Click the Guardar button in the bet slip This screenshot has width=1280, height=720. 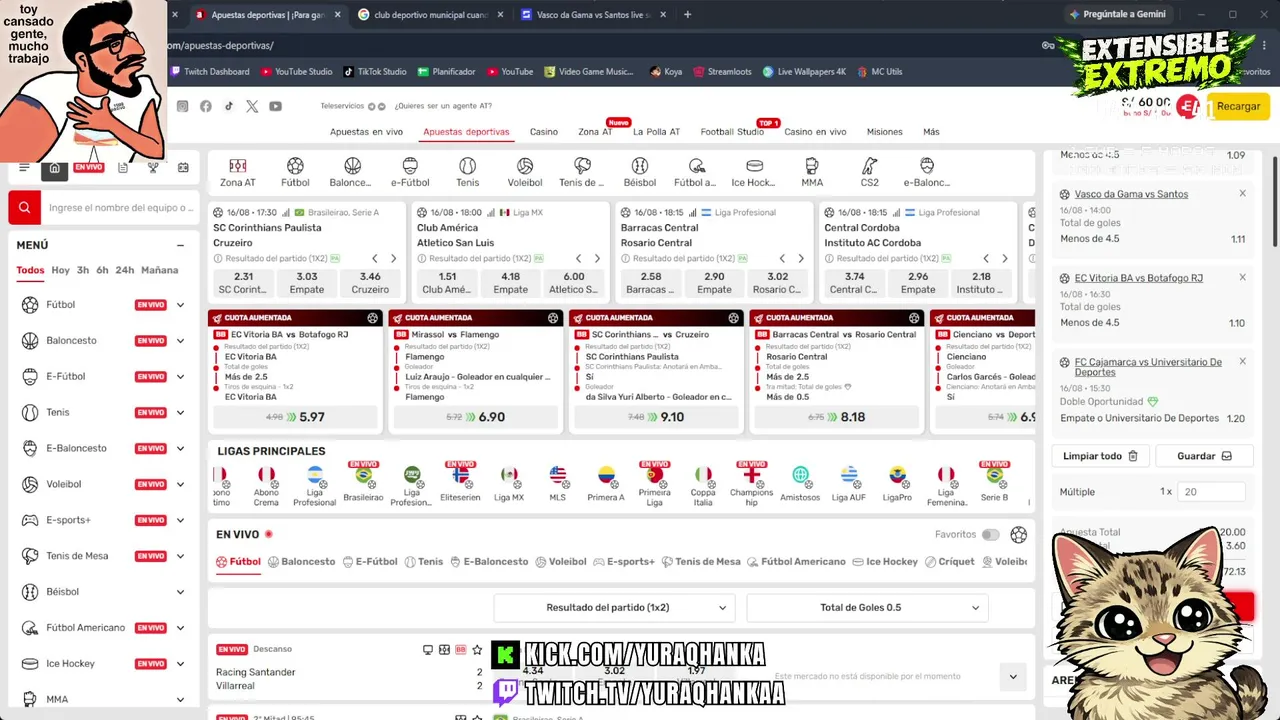1204,456
